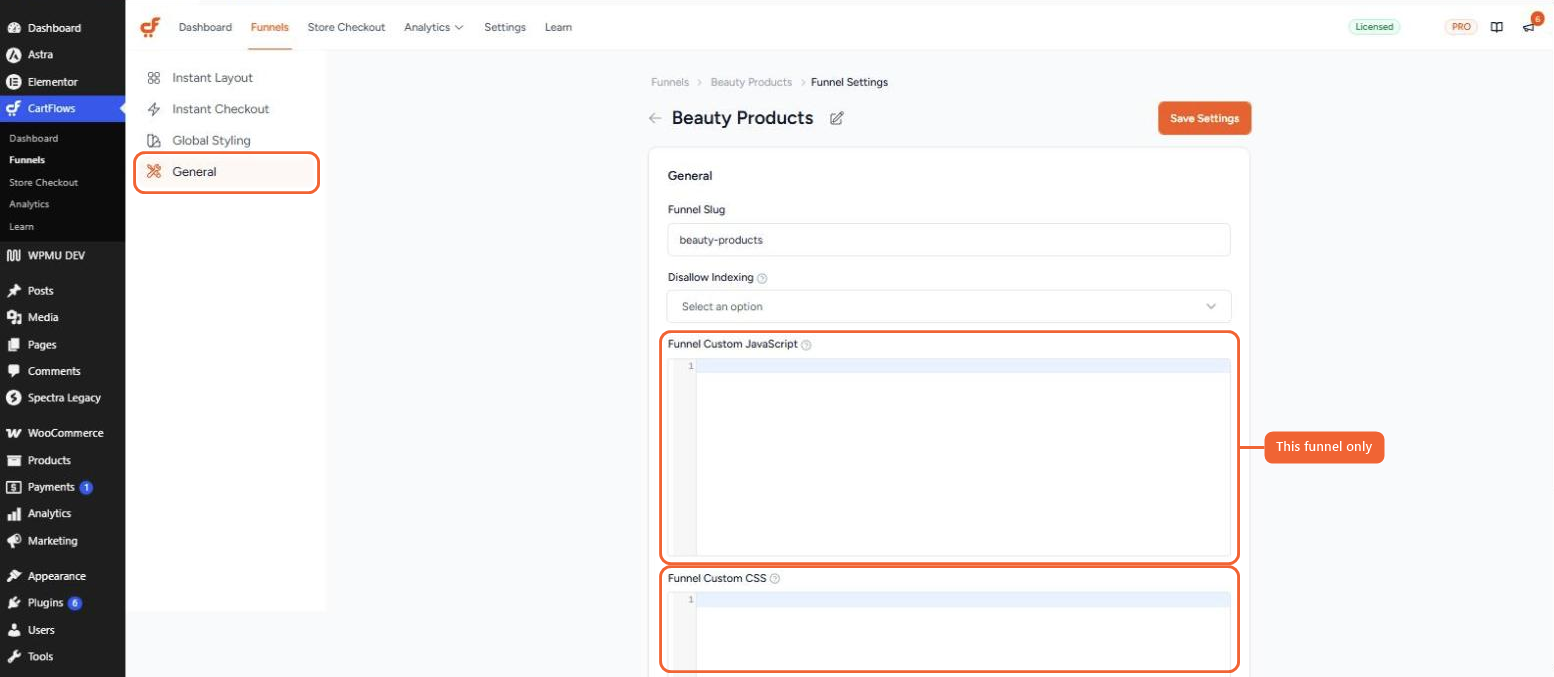1554x677 pixels.
Task: Click the Global Styling paint icon
Action: 154,141
